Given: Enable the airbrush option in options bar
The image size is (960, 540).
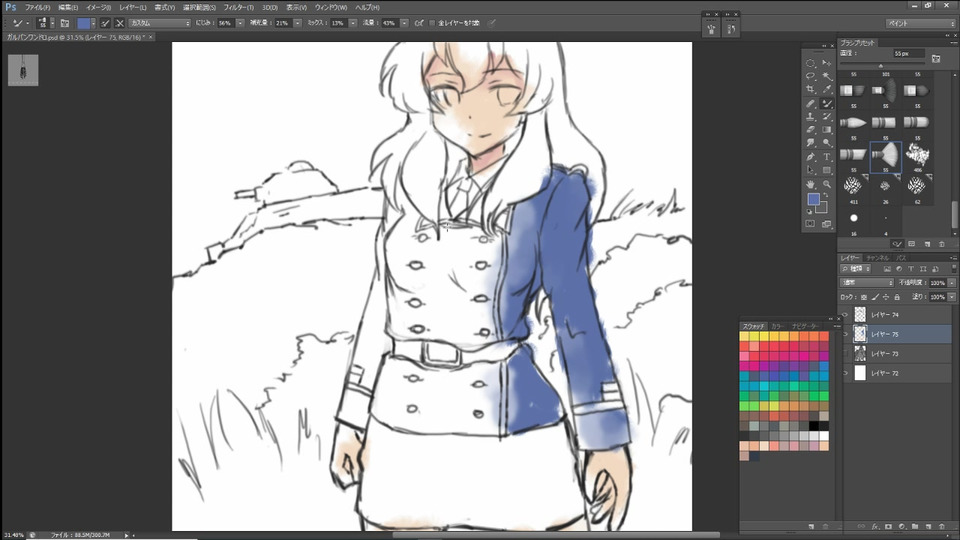Looking at the screenshot, I should click(419, 23).
